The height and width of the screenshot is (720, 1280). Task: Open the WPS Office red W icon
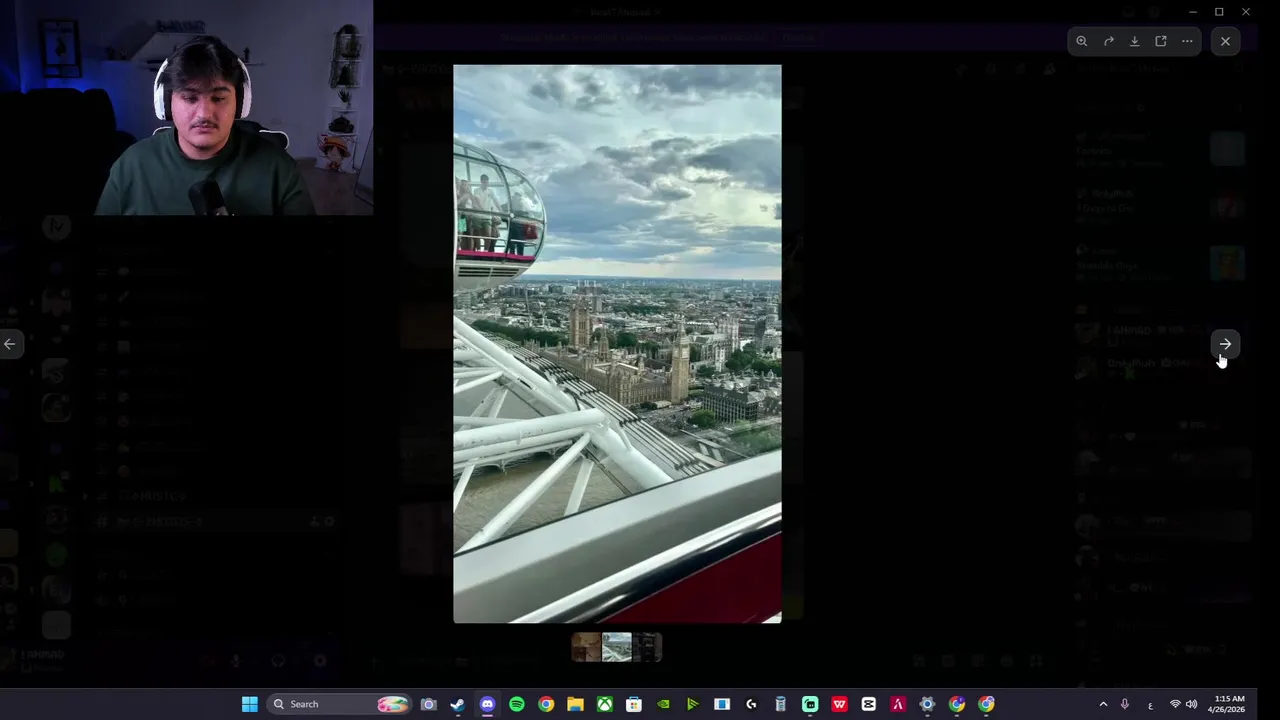[839, 704]
